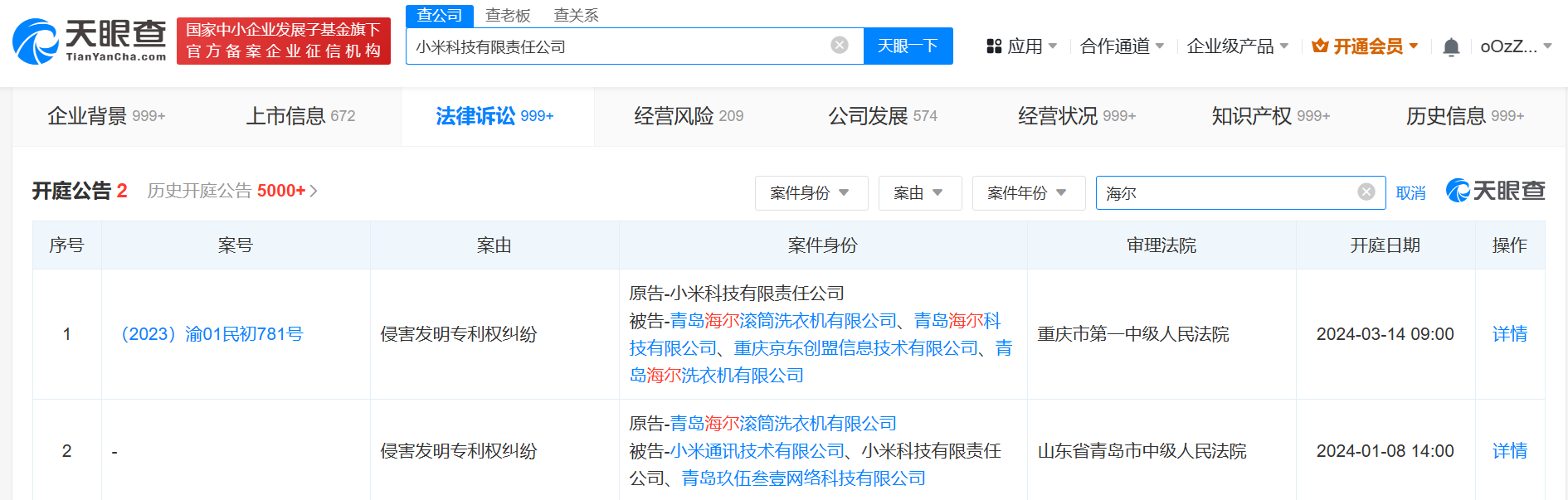Click 详情 for the 2024-03-14 hearing

(x=1509, y=334)
